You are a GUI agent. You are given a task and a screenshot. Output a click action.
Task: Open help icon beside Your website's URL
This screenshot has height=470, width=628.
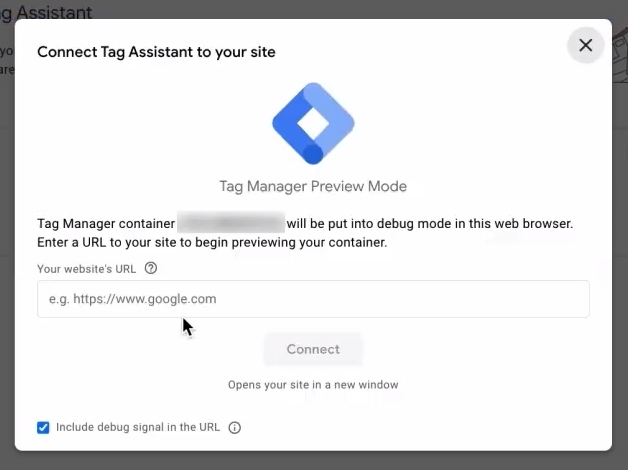click(151, 268)
